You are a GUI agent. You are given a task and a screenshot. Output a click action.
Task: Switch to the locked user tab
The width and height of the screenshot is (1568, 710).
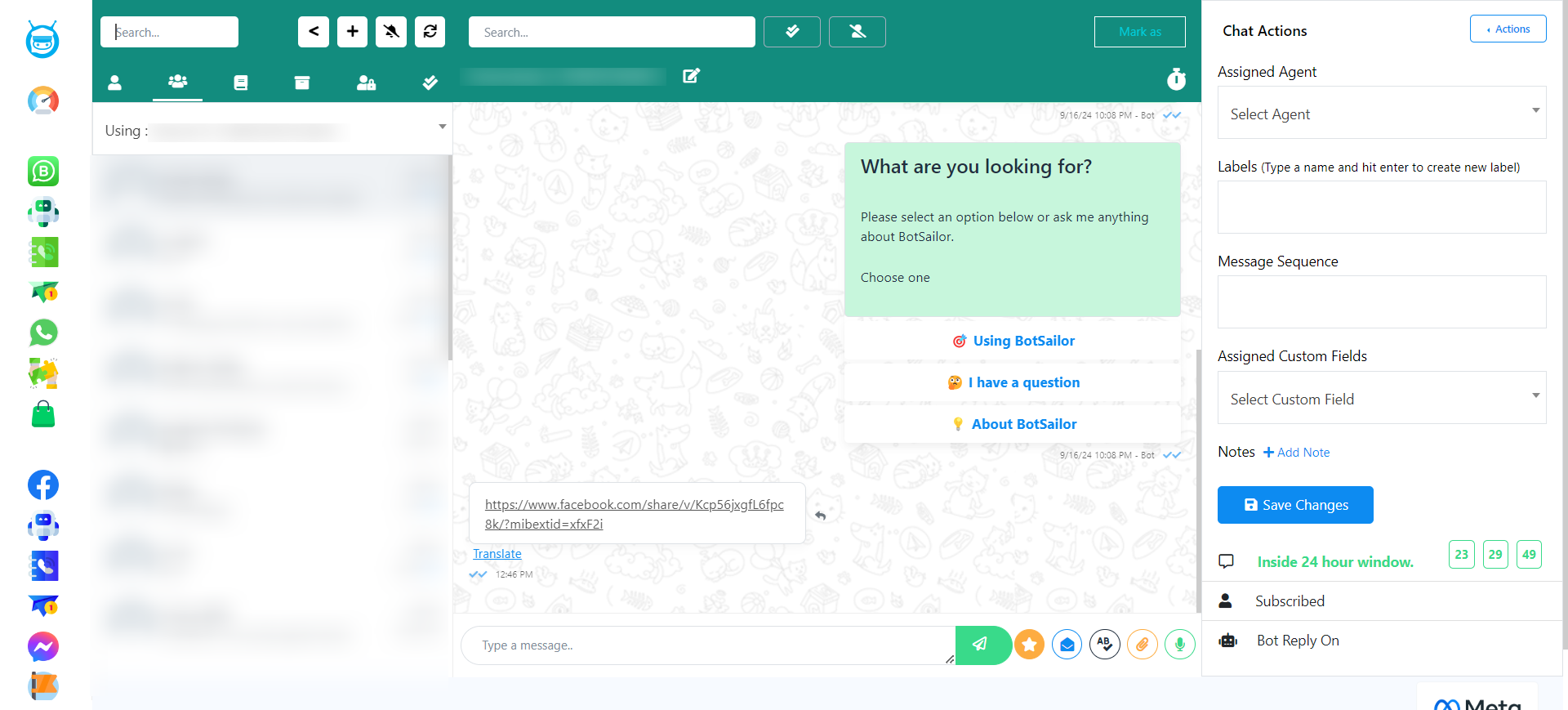(x=366, y=83)
